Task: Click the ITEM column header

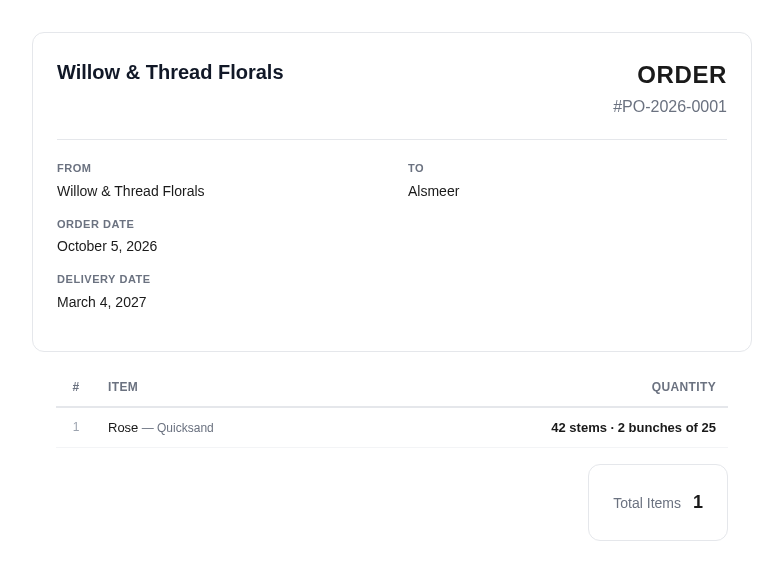Action: point(123,387)
